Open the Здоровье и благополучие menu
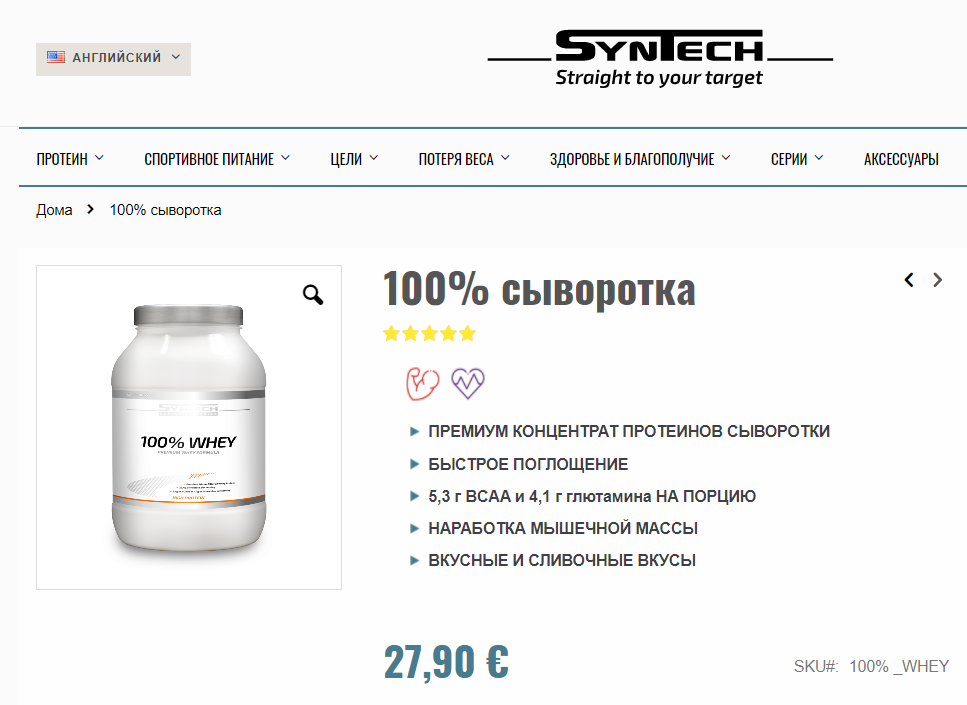The image size is (967, 705). pos(640,159)
